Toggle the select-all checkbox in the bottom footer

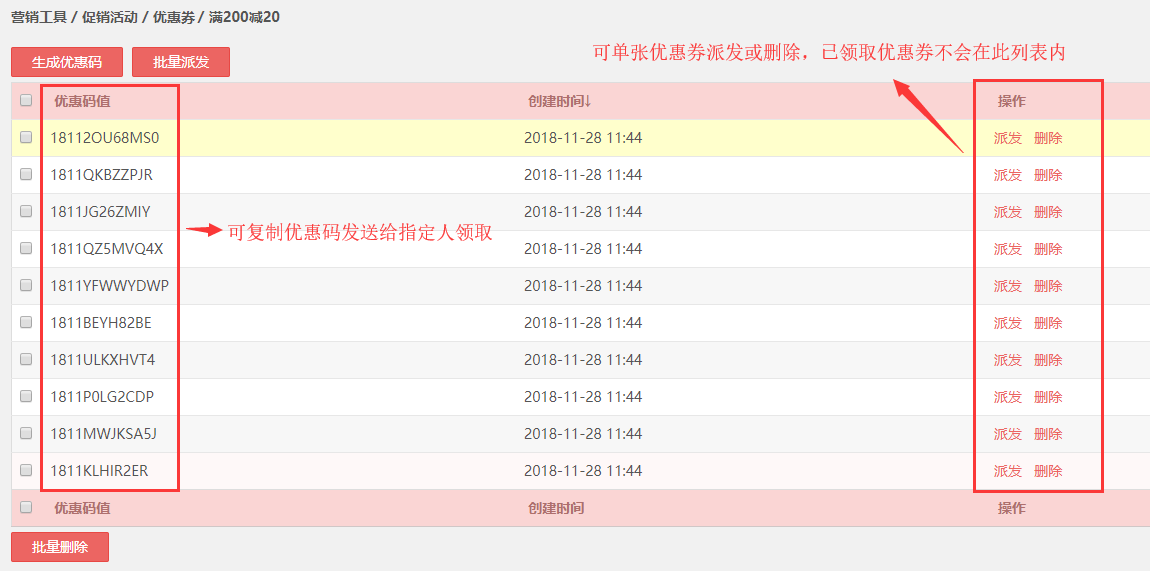26,507
